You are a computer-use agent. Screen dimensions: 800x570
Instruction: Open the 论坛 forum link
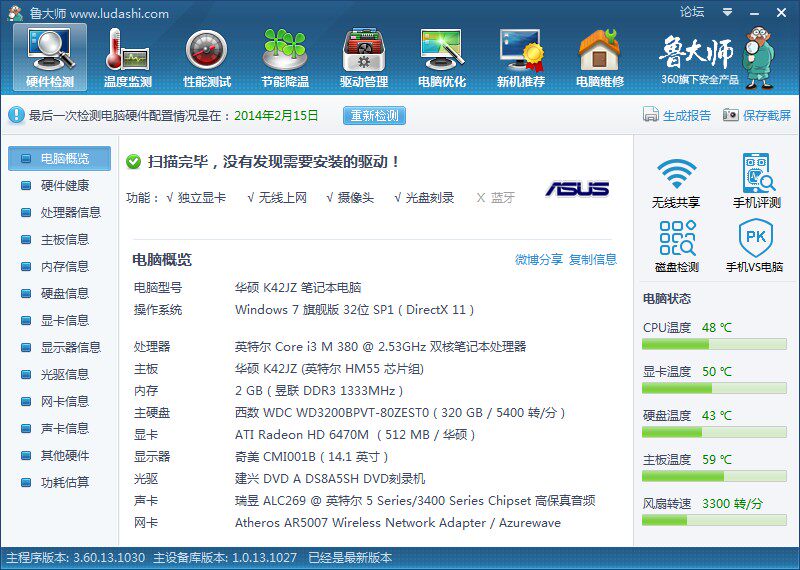tap(691, 12)
